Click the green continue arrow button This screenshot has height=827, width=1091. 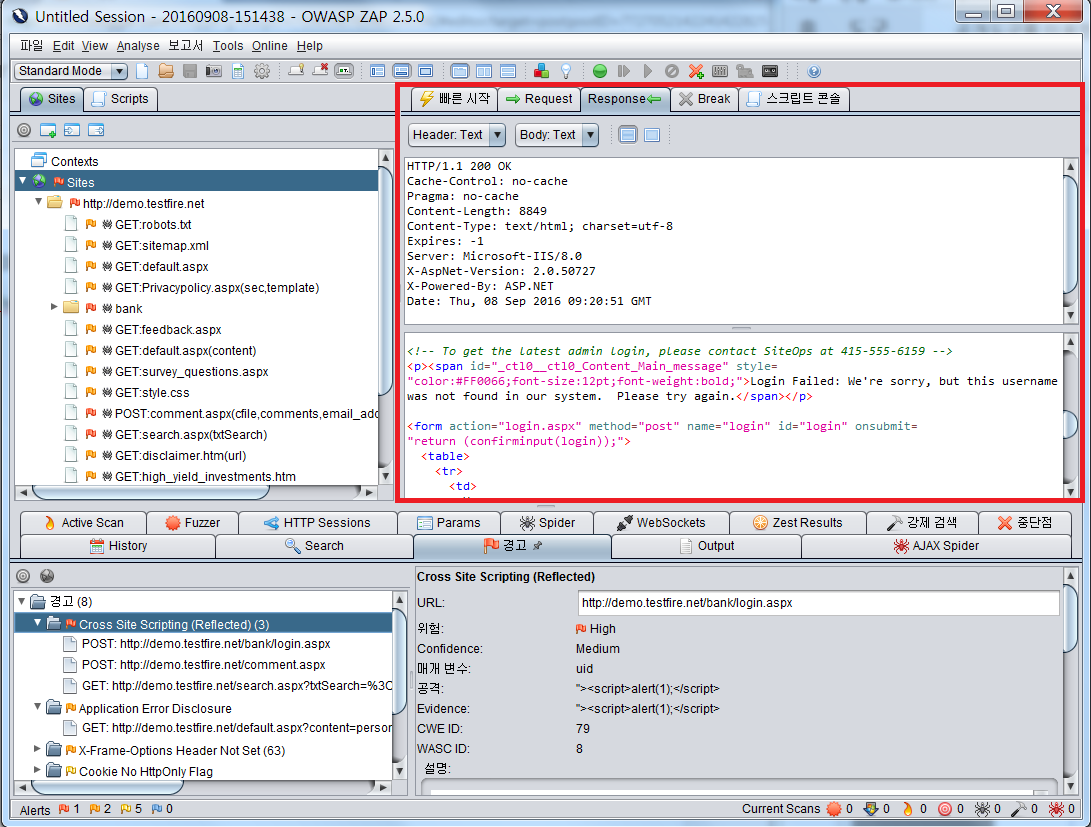pyautogui.click(x=647, y=71)
